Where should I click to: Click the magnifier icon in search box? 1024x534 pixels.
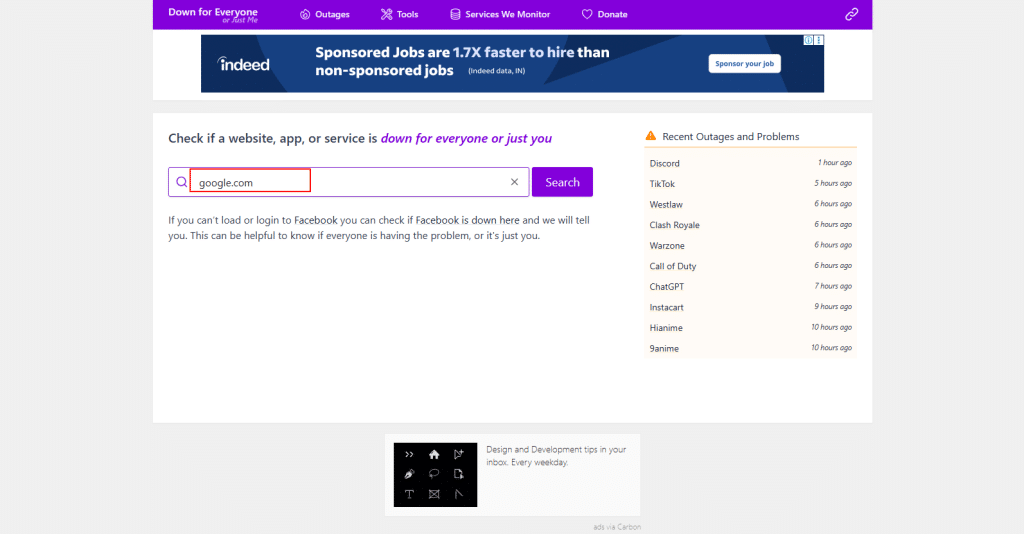click(182, 182)
